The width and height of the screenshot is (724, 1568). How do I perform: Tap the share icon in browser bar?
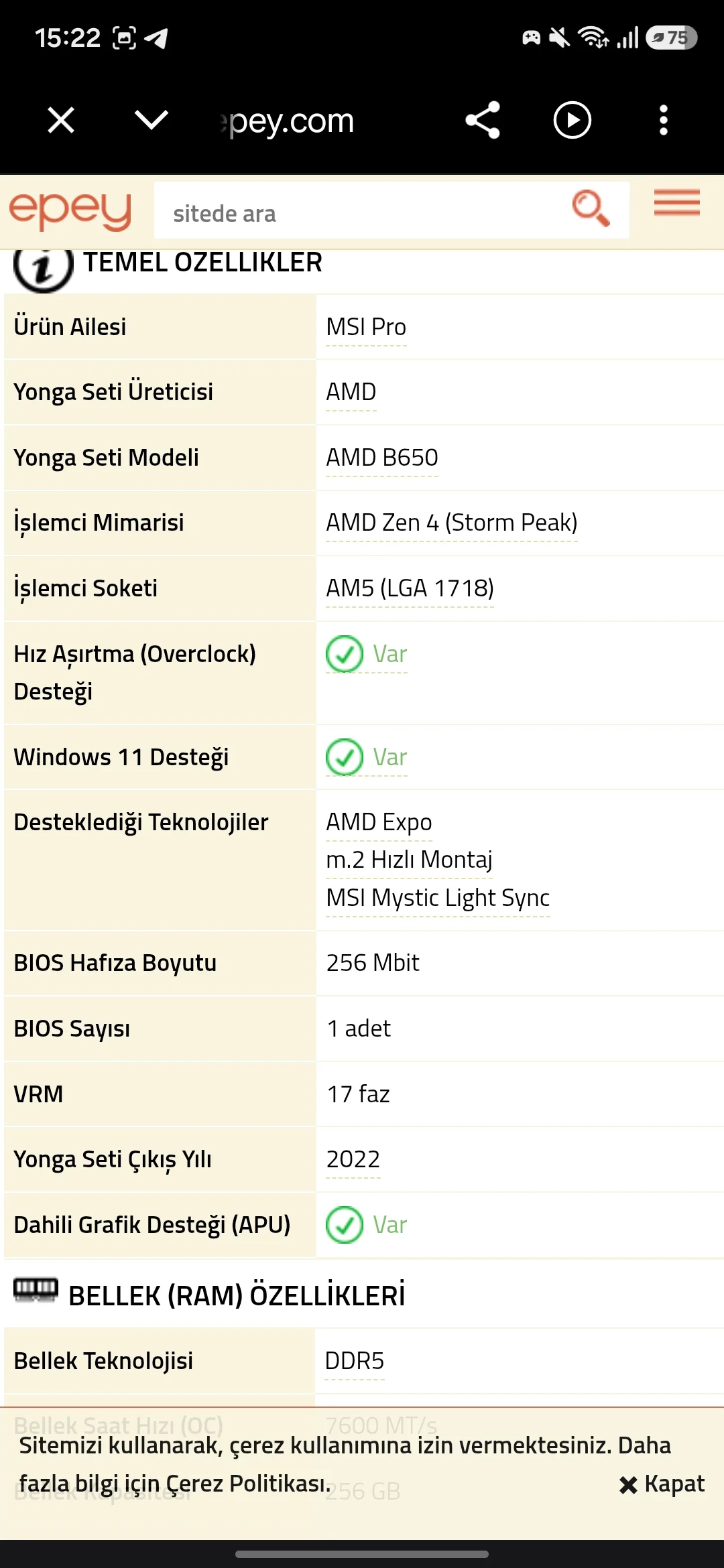point(483,120)
